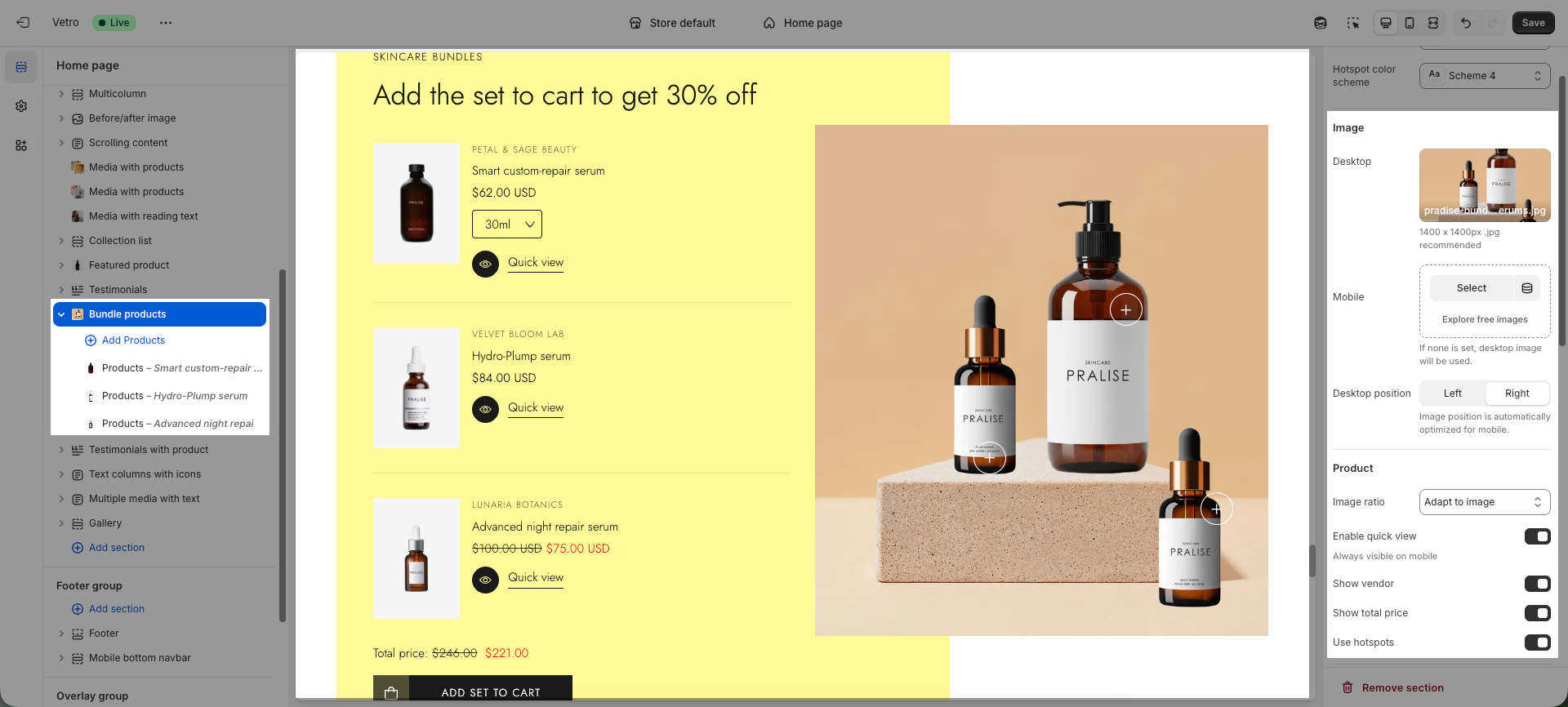Open theme settings gear in sidebar
Viewport: 1568px width, 707px height.
pos(21,106)
